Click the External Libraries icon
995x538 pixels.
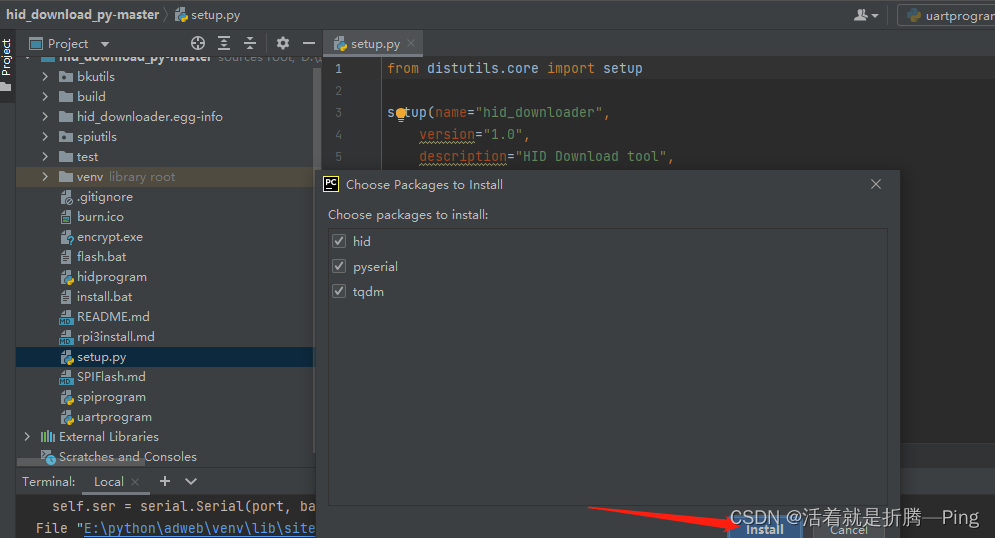click(x=48, y=436)
